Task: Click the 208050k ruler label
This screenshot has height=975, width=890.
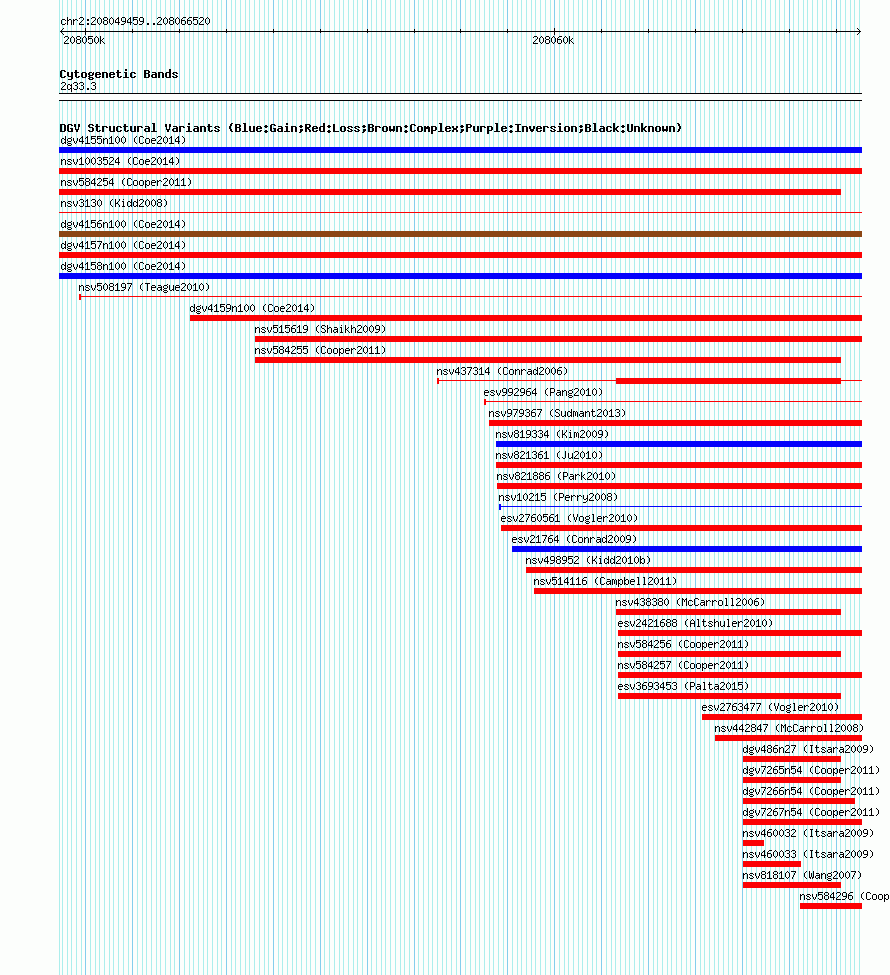Action: pos(84,40)
